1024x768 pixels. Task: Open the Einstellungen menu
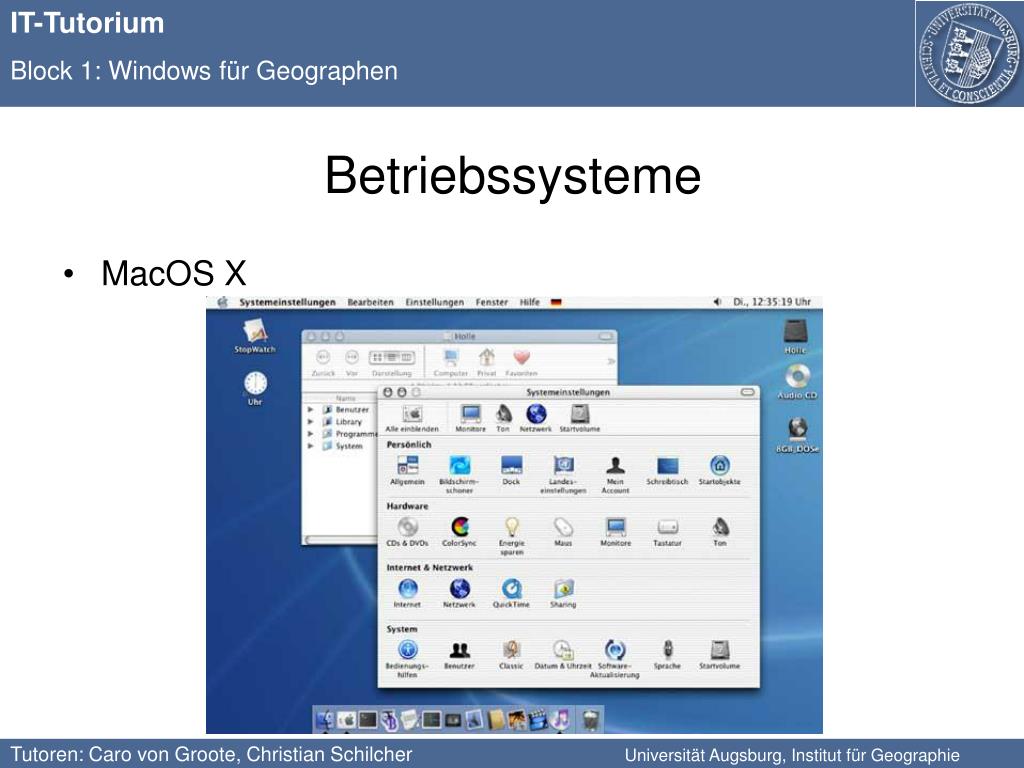coord(434,302)
